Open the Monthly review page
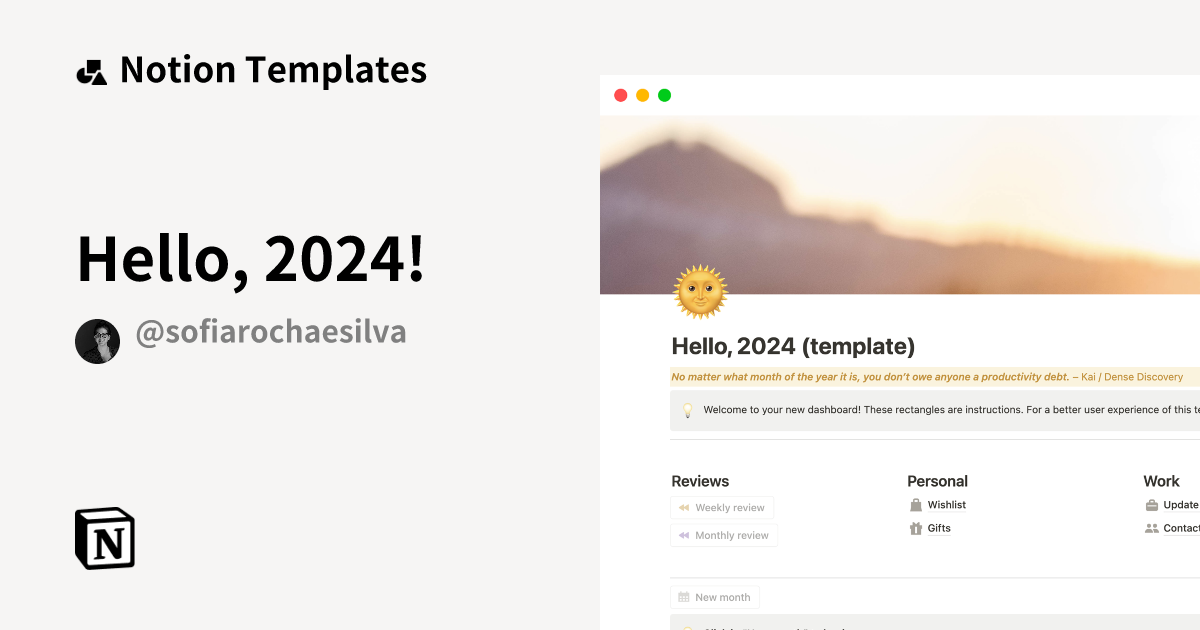 (x=724, y=535)
